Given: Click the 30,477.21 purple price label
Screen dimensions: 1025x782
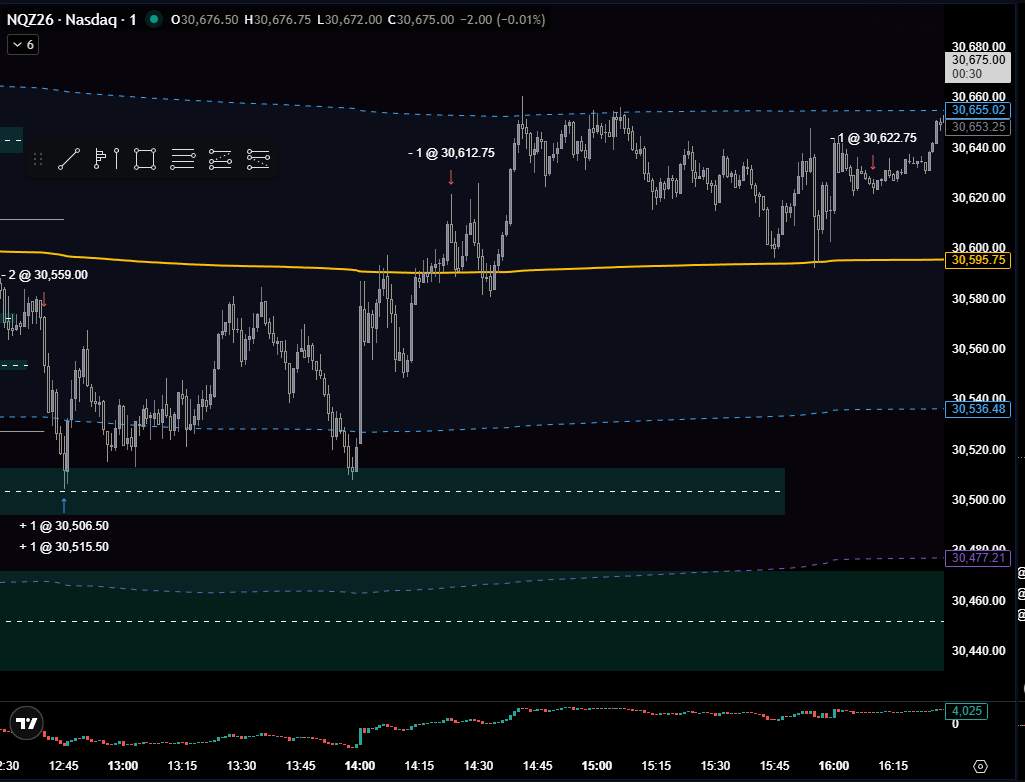Looking at the screenshot, I should coord(978,558).
